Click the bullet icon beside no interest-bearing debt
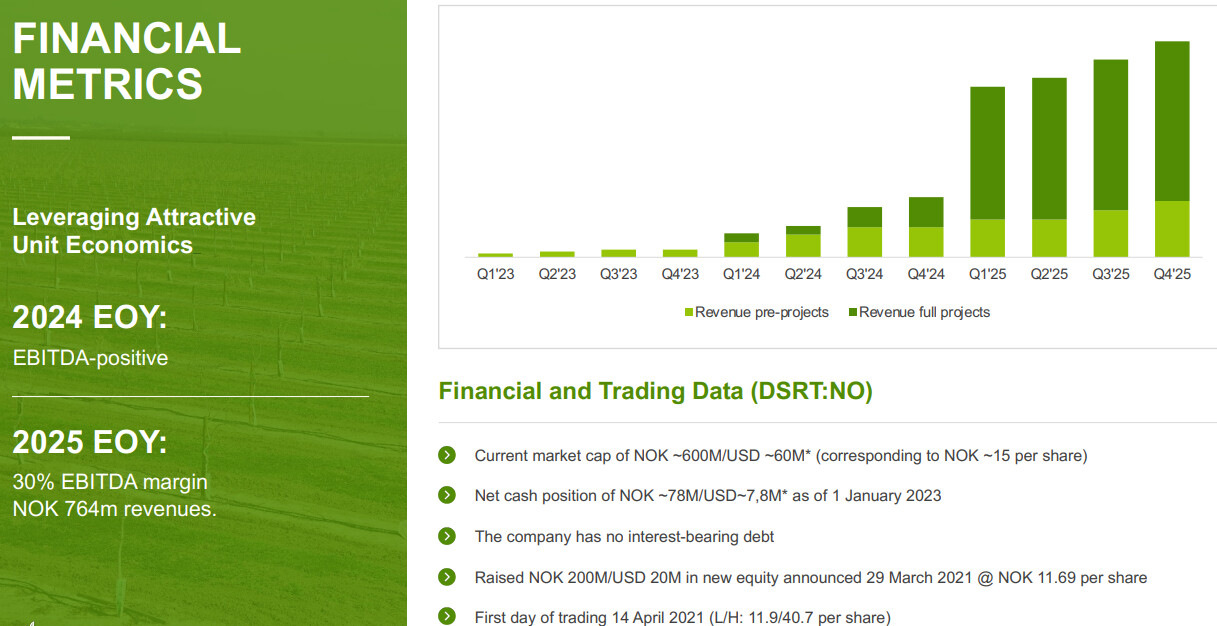Viewport: 1217px width, 626px height. pos(447,536)
